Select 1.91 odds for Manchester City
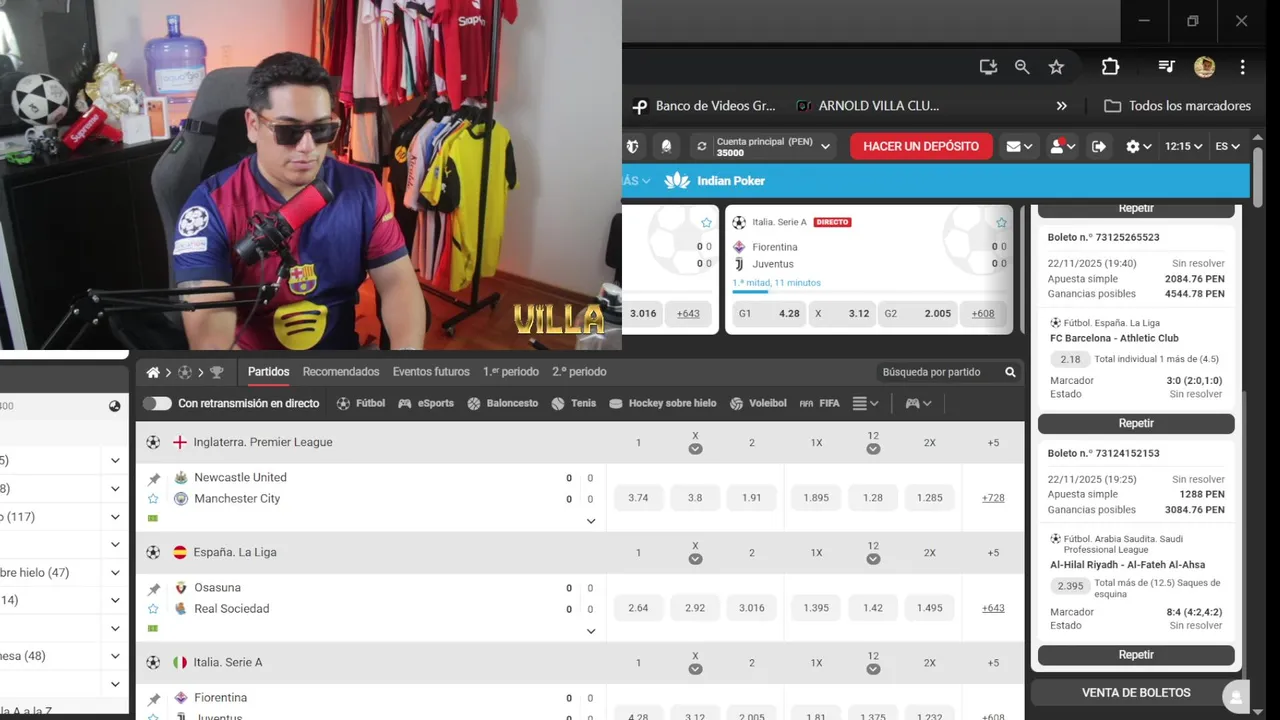 click(752, 498)
